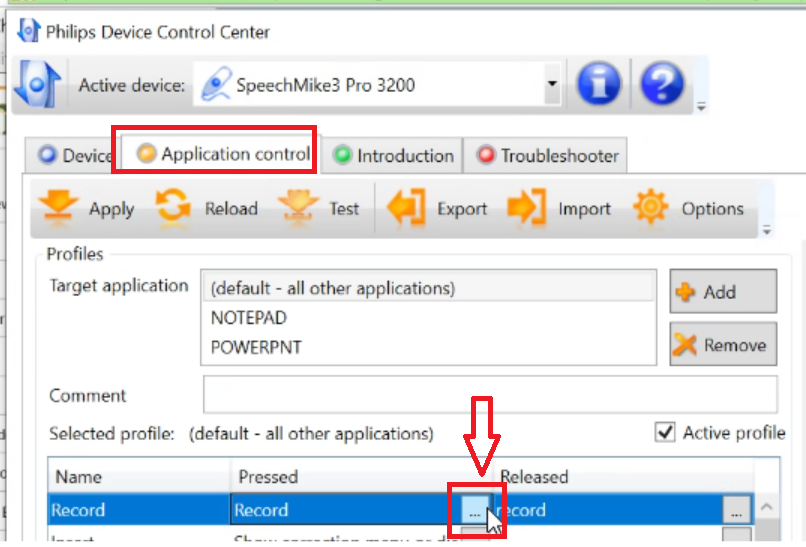Screen dimensions: 806x547
Task: Click the Remove profile button
Action: tap(722, 345)
